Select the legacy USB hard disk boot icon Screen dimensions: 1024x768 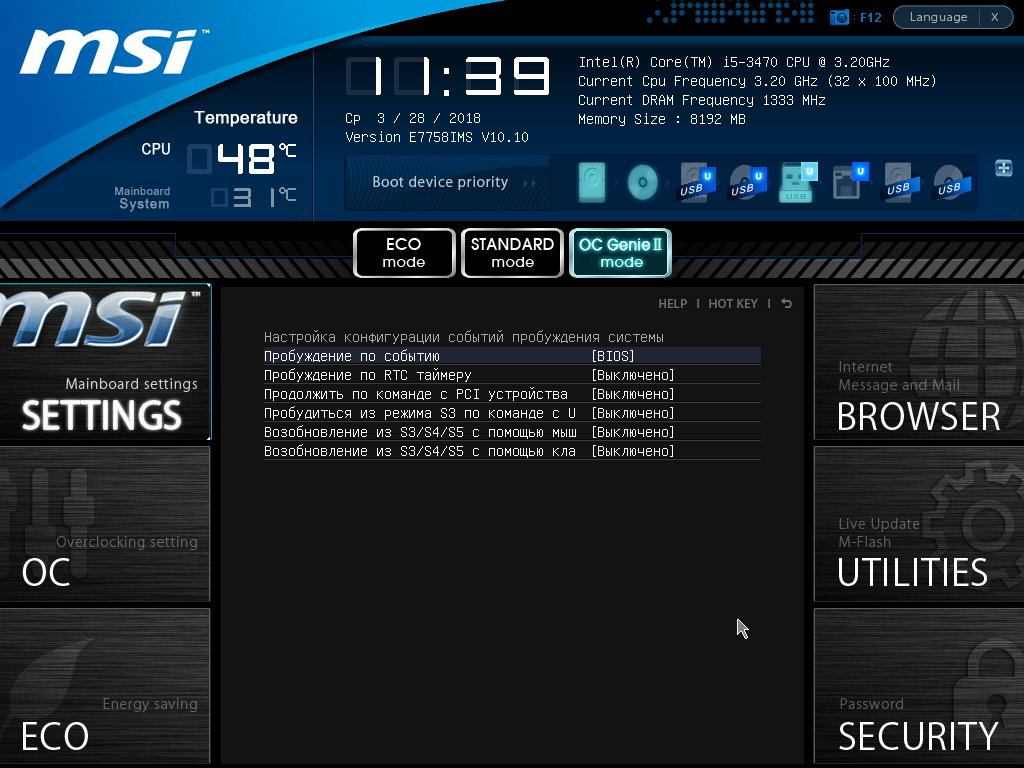pyautogui.click(x=902, y=182)
